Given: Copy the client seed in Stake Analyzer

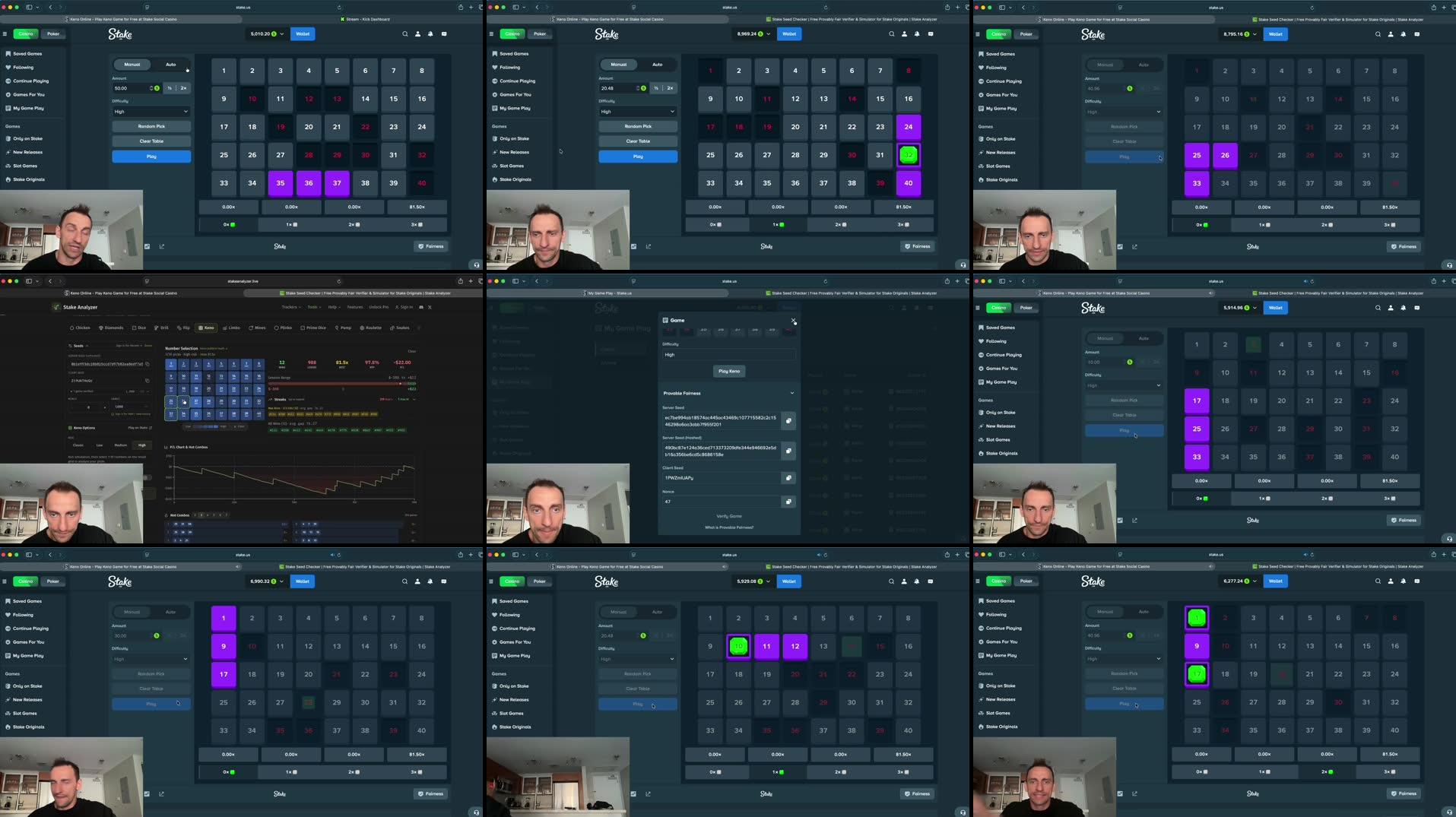Looking at the screenshot, I should point(148,381).
